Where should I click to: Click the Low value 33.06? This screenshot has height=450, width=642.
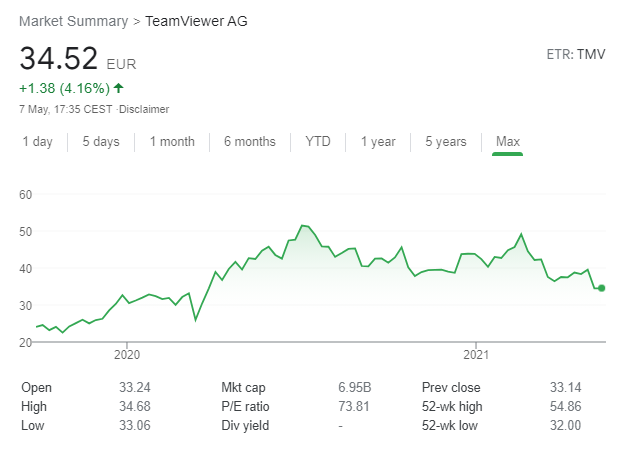(x=135, y=425)
